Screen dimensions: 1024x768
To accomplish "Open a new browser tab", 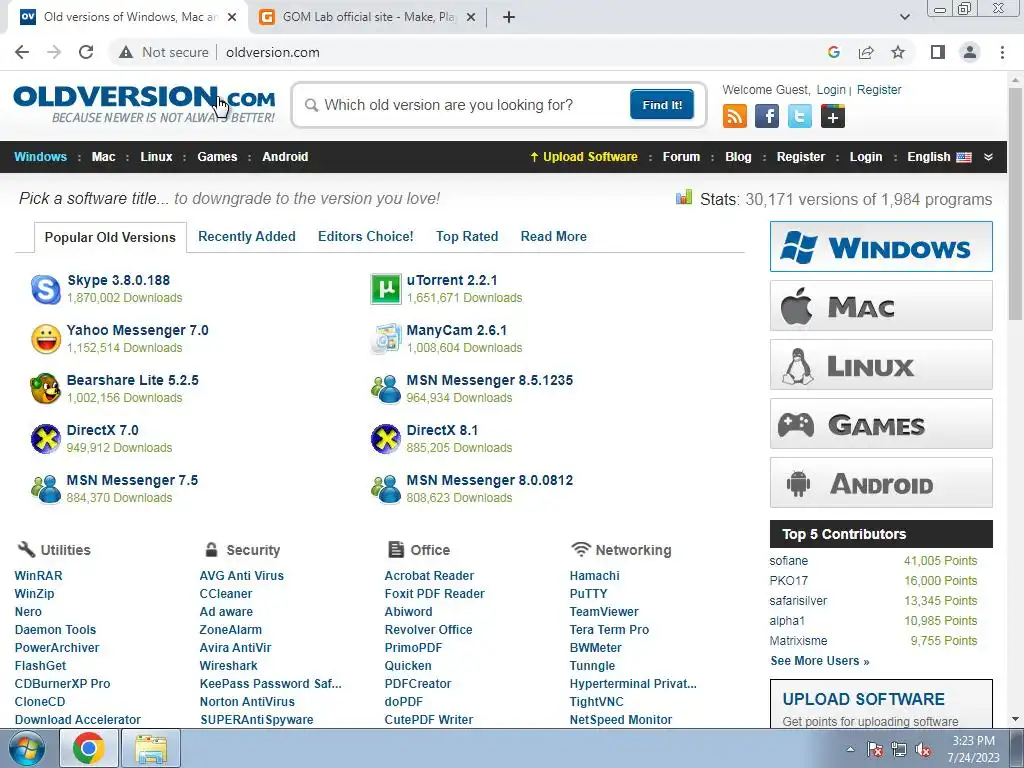I will [509, 17].
